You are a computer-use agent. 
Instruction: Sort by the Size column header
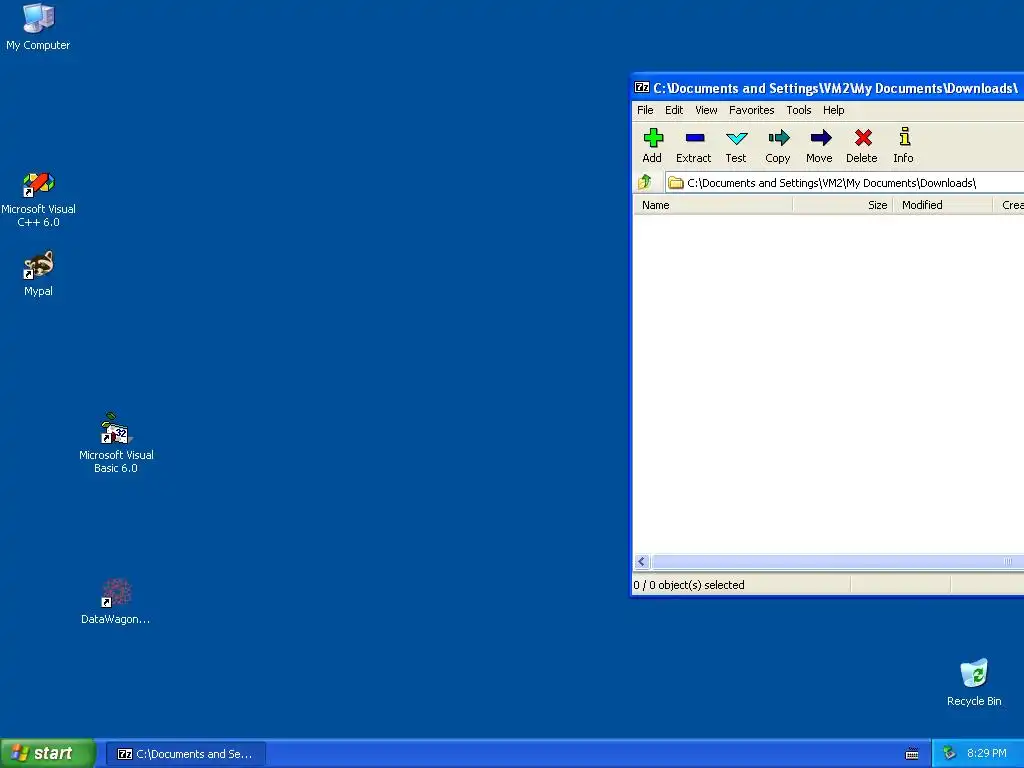coord(842,205)
